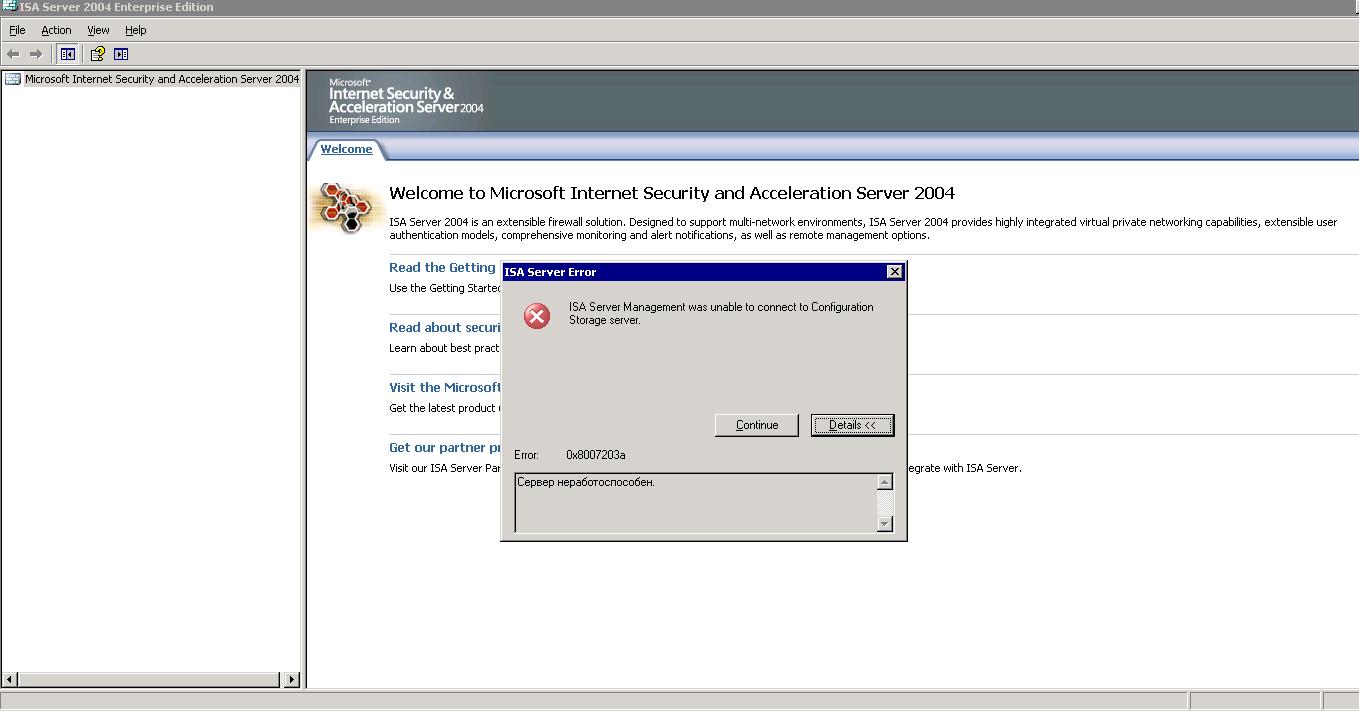Toggle the Show/Hide Action Pane icon

[121, 54]
